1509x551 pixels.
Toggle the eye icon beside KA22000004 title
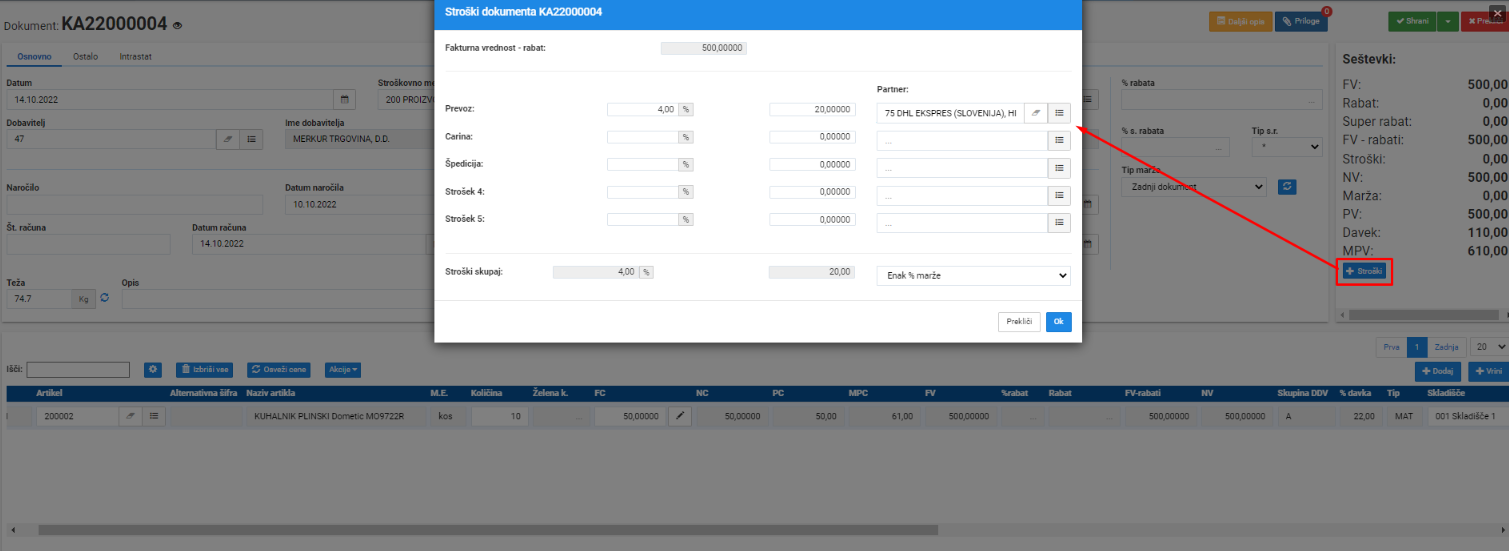click(177, 24)
